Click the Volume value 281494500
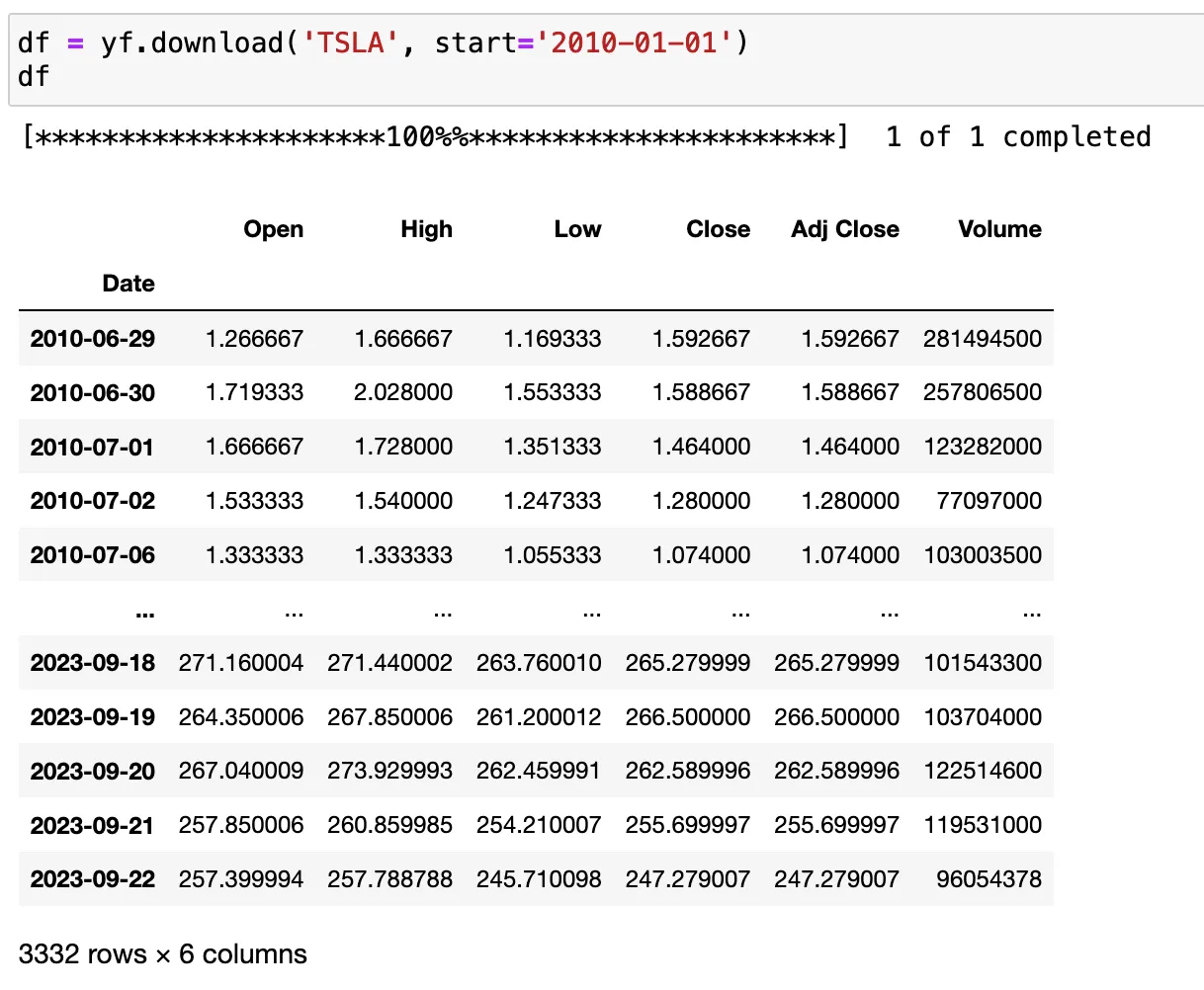1204x990 pixels. click(983, 339)
